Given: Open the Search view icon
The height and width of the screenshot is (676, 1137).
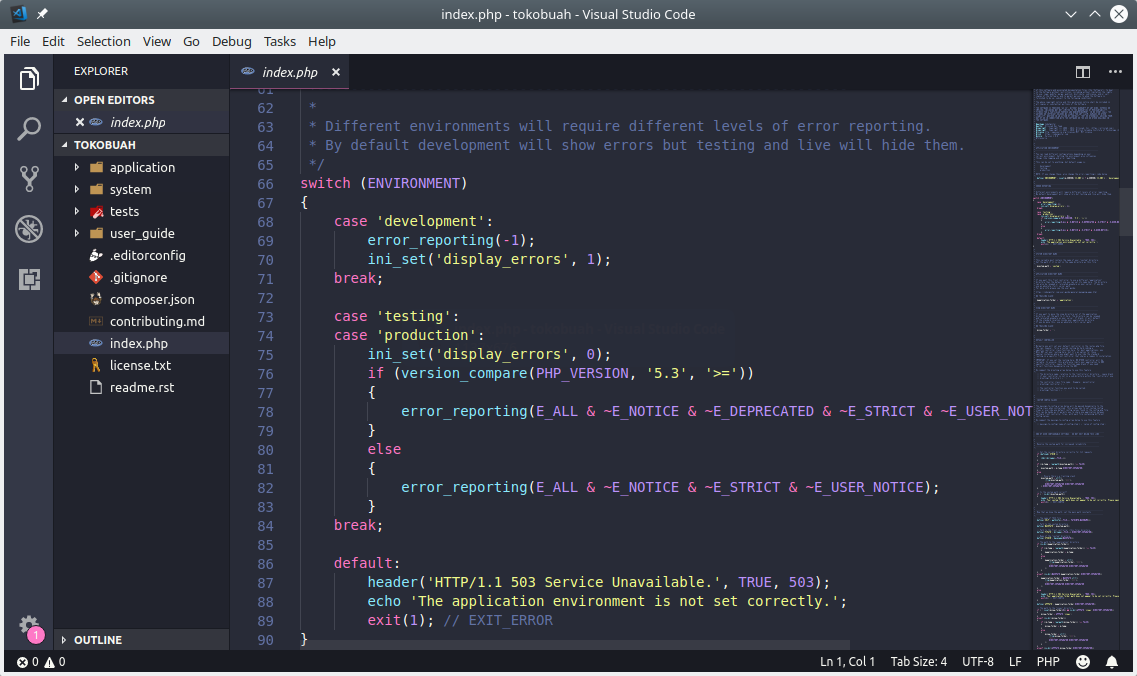Looking at the screenshot, I should point(29,129).
